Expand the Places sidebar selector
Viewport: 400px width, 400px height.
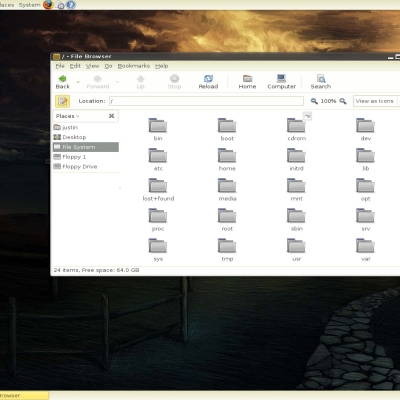68,116
